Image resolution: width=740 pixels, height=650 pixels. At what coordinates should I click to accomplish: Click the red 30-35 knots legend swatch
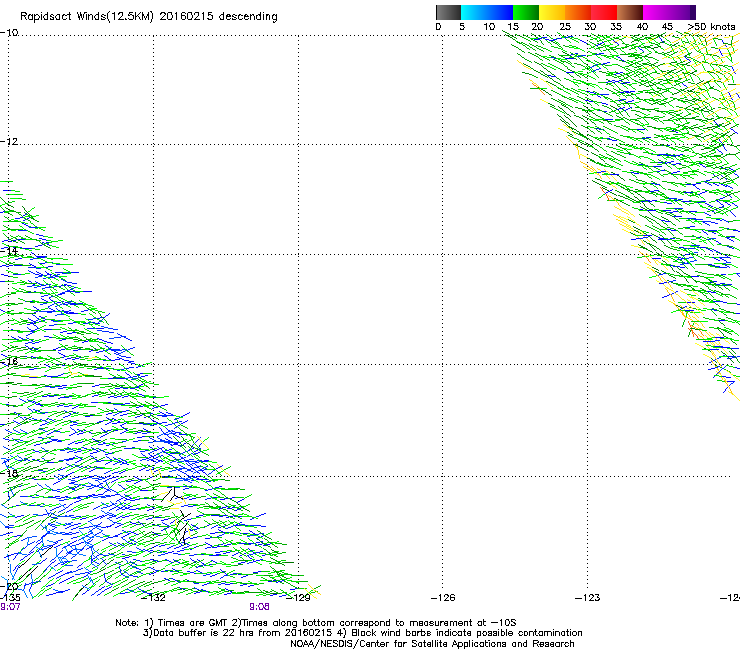point(604,12)
